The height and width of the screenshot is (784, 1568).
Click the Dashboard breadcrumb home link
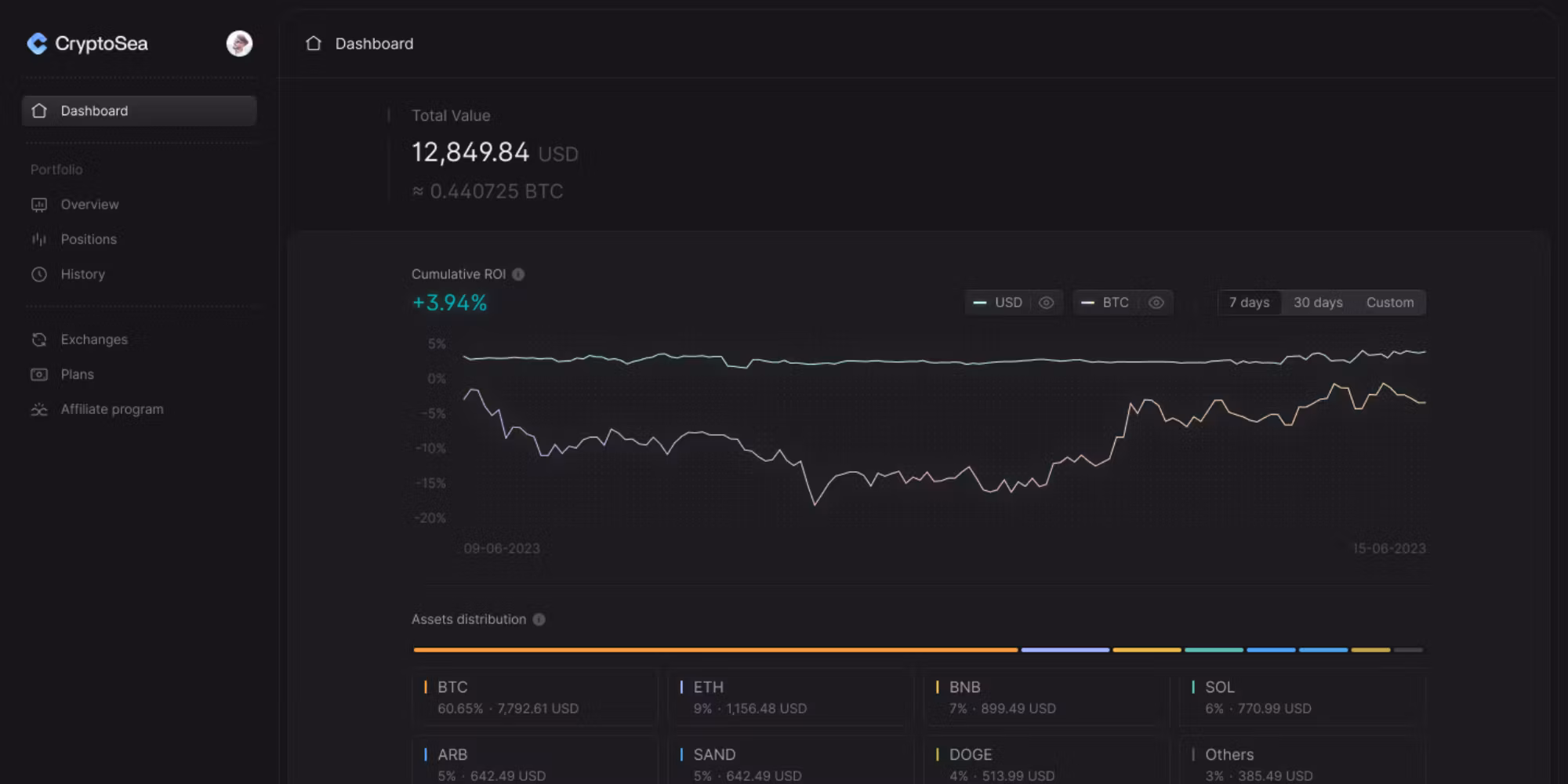tap(360, 44)
